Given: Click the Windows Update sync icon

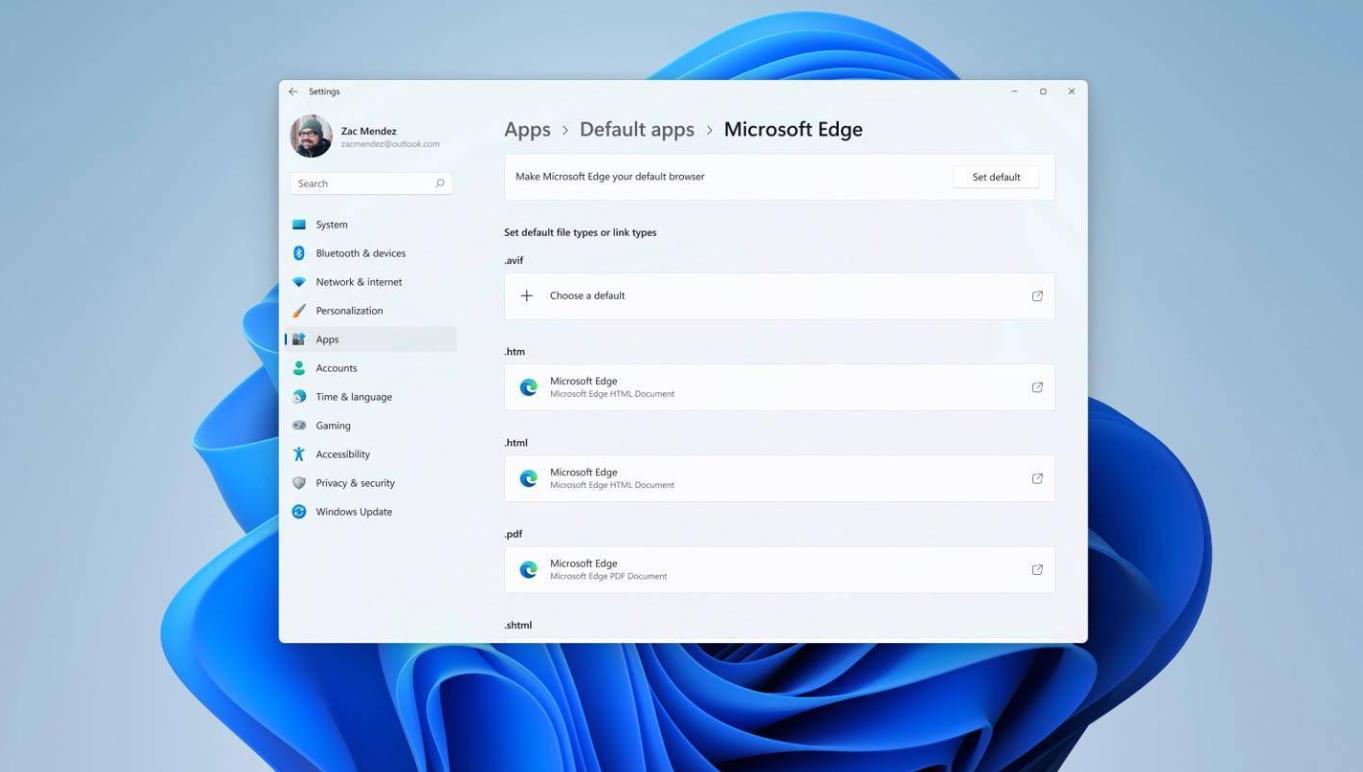Looking at the screenshot, I should tap(299, 512).
